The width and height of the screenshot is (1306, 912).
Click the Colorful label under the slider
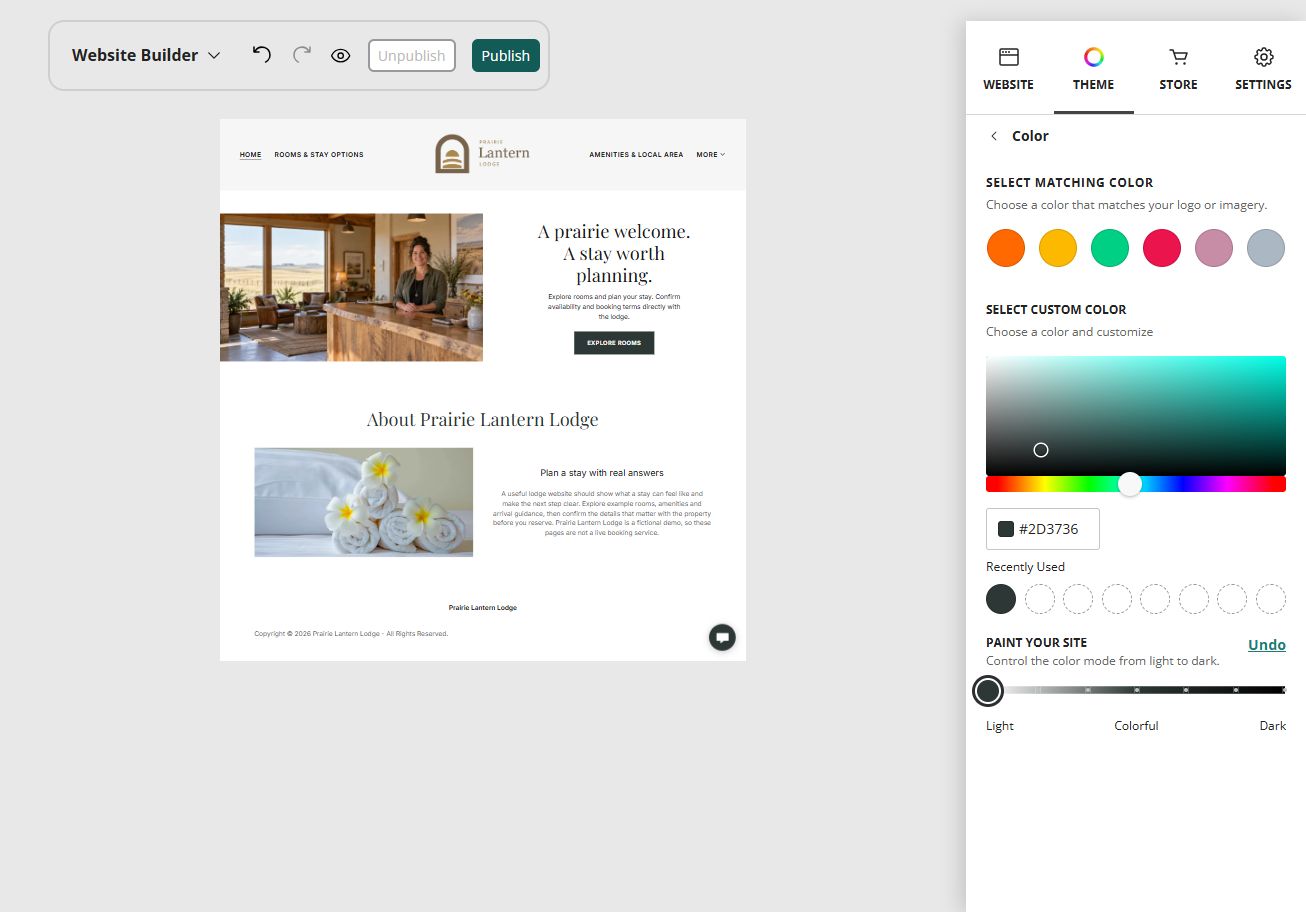click(1136, 726)
